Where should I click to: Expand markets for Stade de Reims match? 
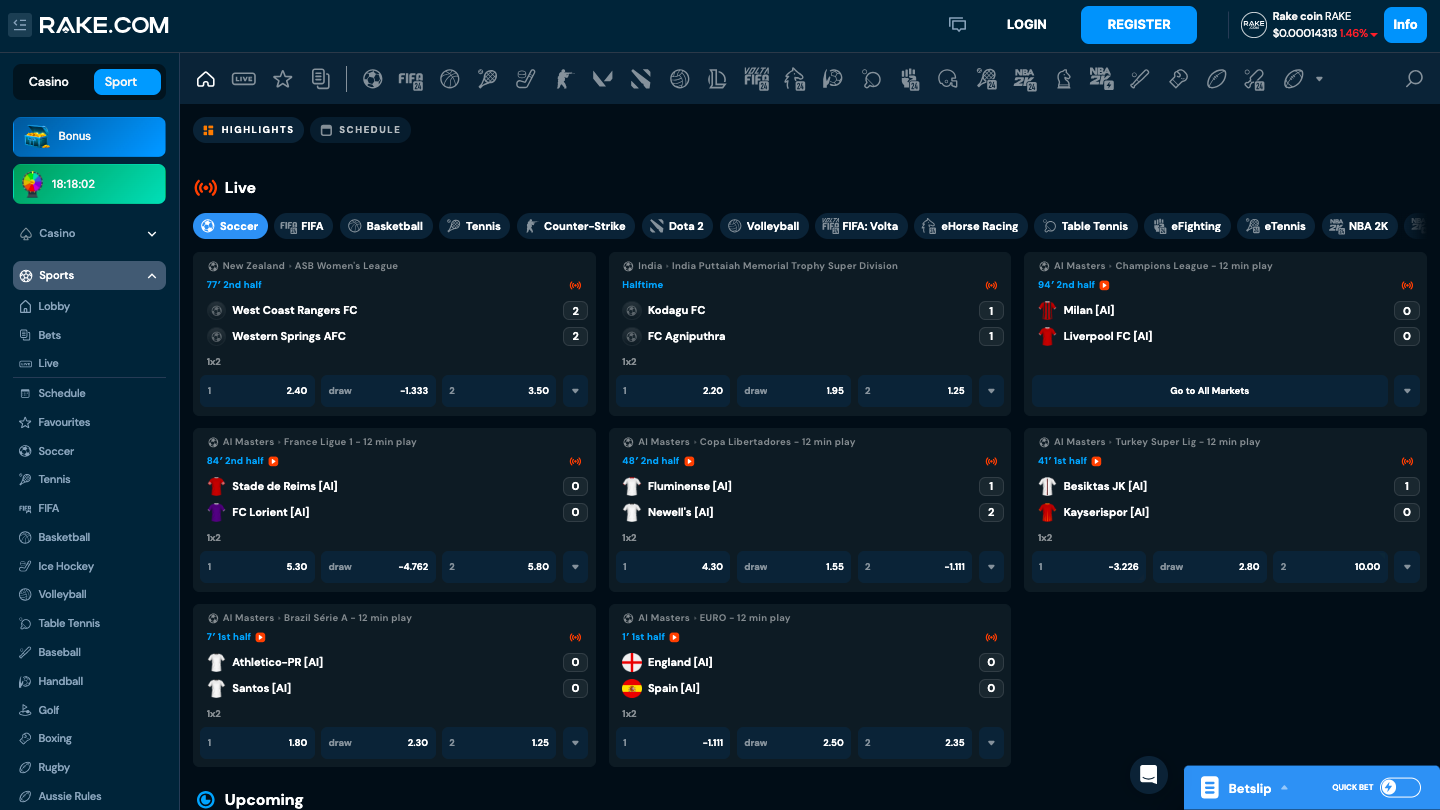575,567
